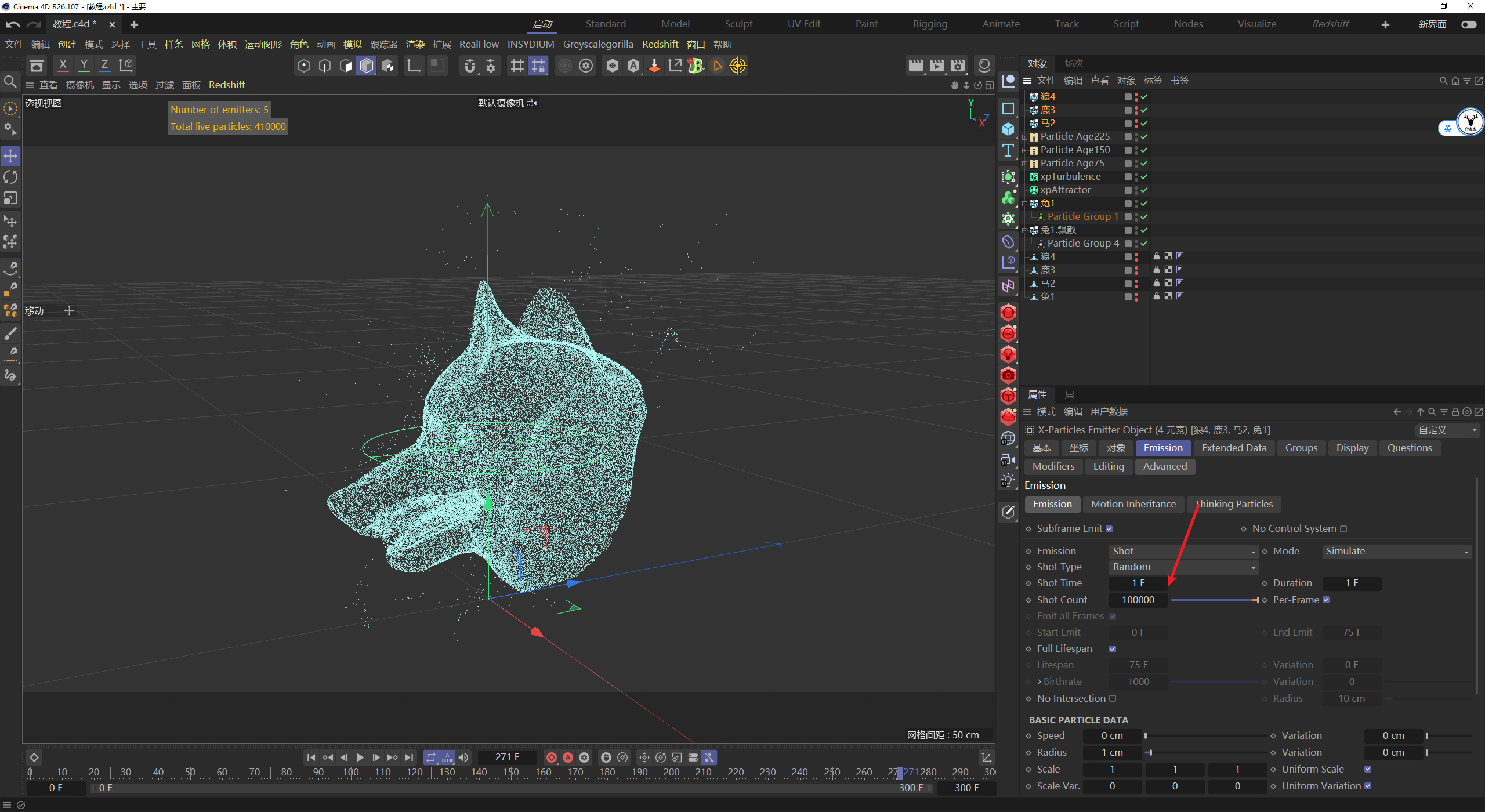This screenshot has height=812, width=1485.
Task: Toggle the Subframe Emit checkbox
Action: 1109,529
